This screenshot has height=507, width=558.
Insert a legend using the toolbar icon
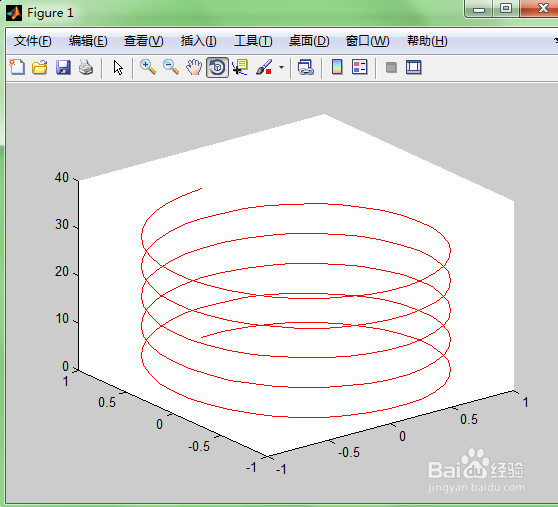(x=359, y=67)
